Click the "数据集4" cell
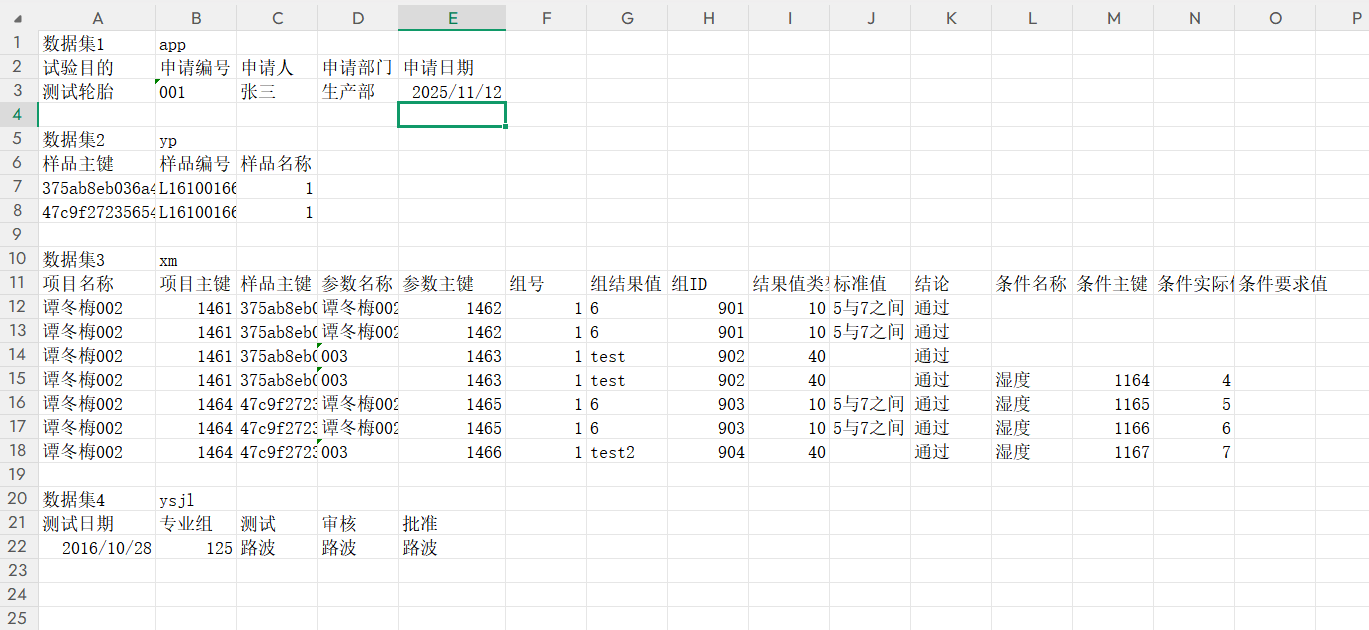Image resolution: width=1369 pixels, height=630 pixels. (97, 499)
